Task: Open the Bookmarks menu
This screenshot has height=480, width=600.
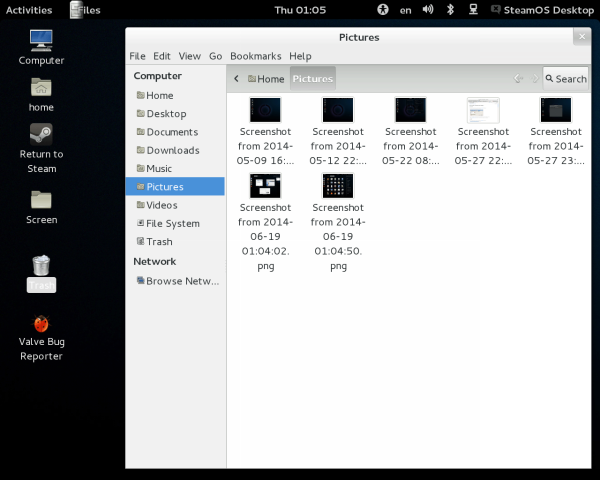Action: point(255,56)
